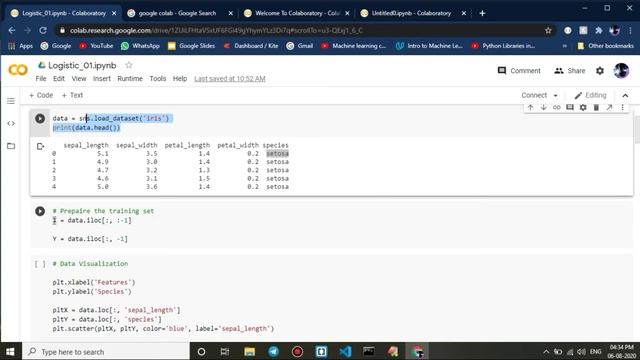Viewport: 640px width, 360px height.
Task: Run the iris dataset loading cell
Action: coord(40,118)
